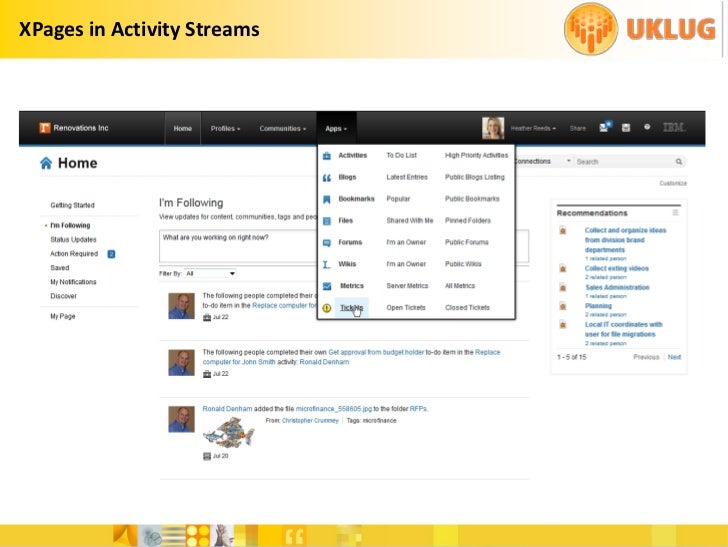Select Action Required in sidebar
The image size is (728, 547).
pyautogui.click(x=74, y=254)
